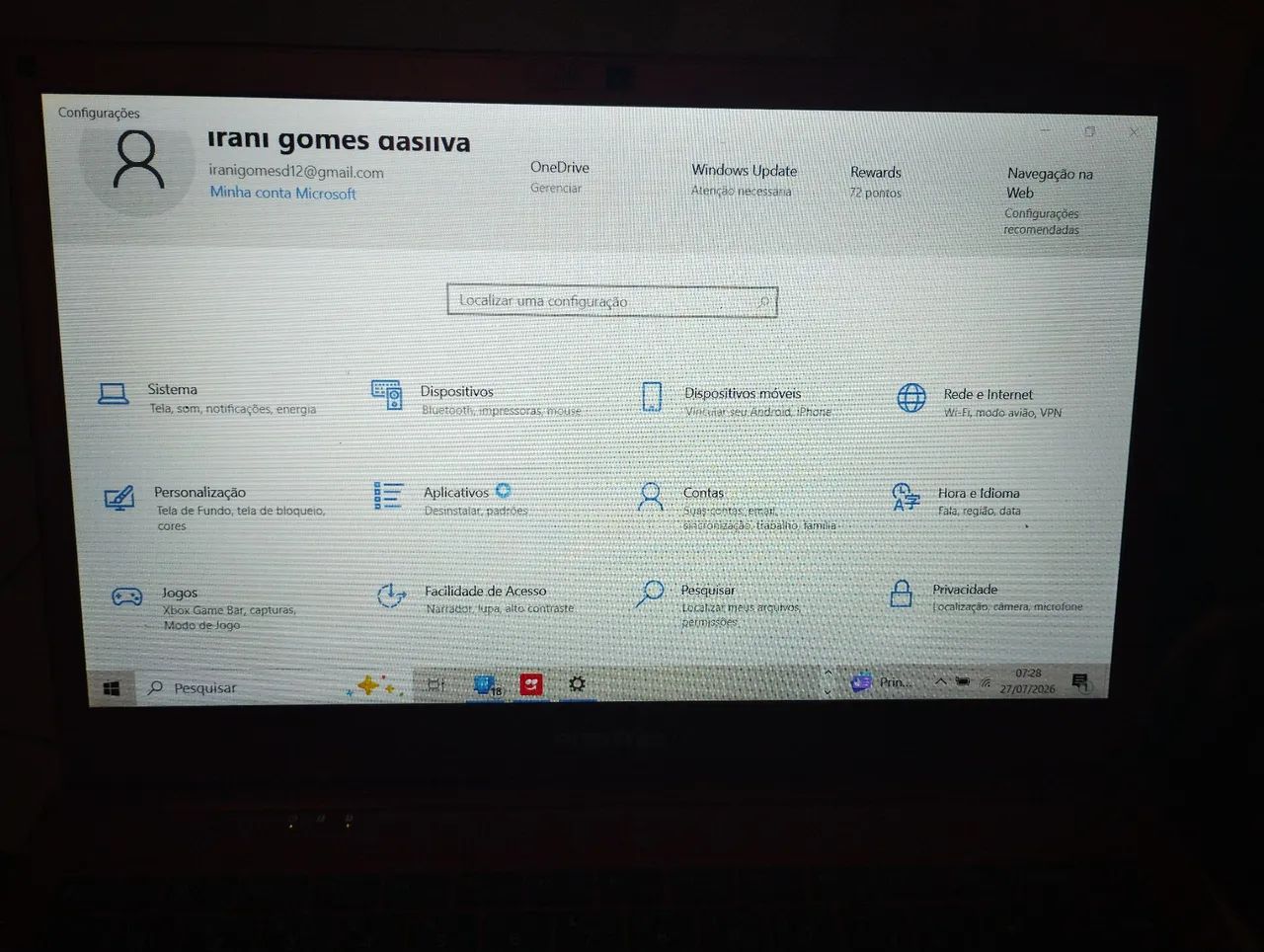The width and height of the screenshot is (1264, 952).
Task: Open the Dispositivos category icon
Action: (x=386, y=394)
